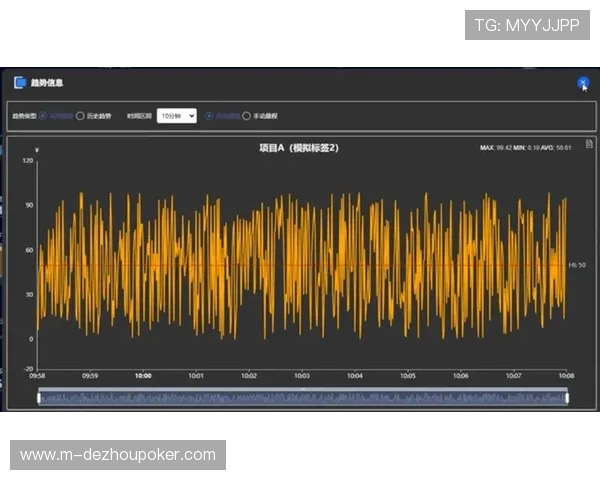Select the real-time trend radio button
The image size is (600, 480).
[43, 116]
